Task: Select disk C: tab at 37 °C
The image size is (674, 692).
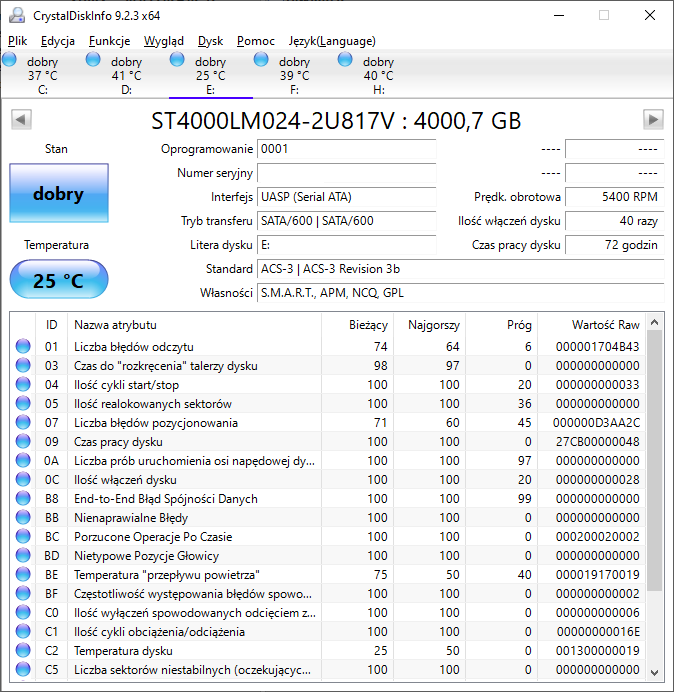Action: click(43, 75)
